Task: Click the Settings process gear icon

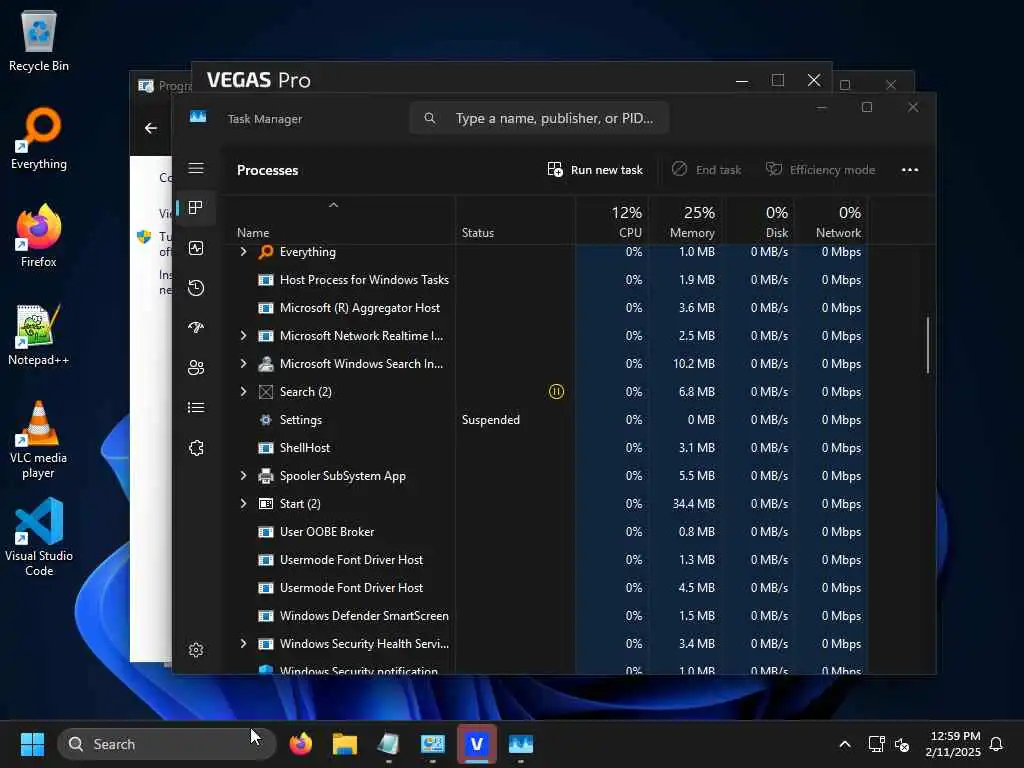Action: click(x=266, y=420)
